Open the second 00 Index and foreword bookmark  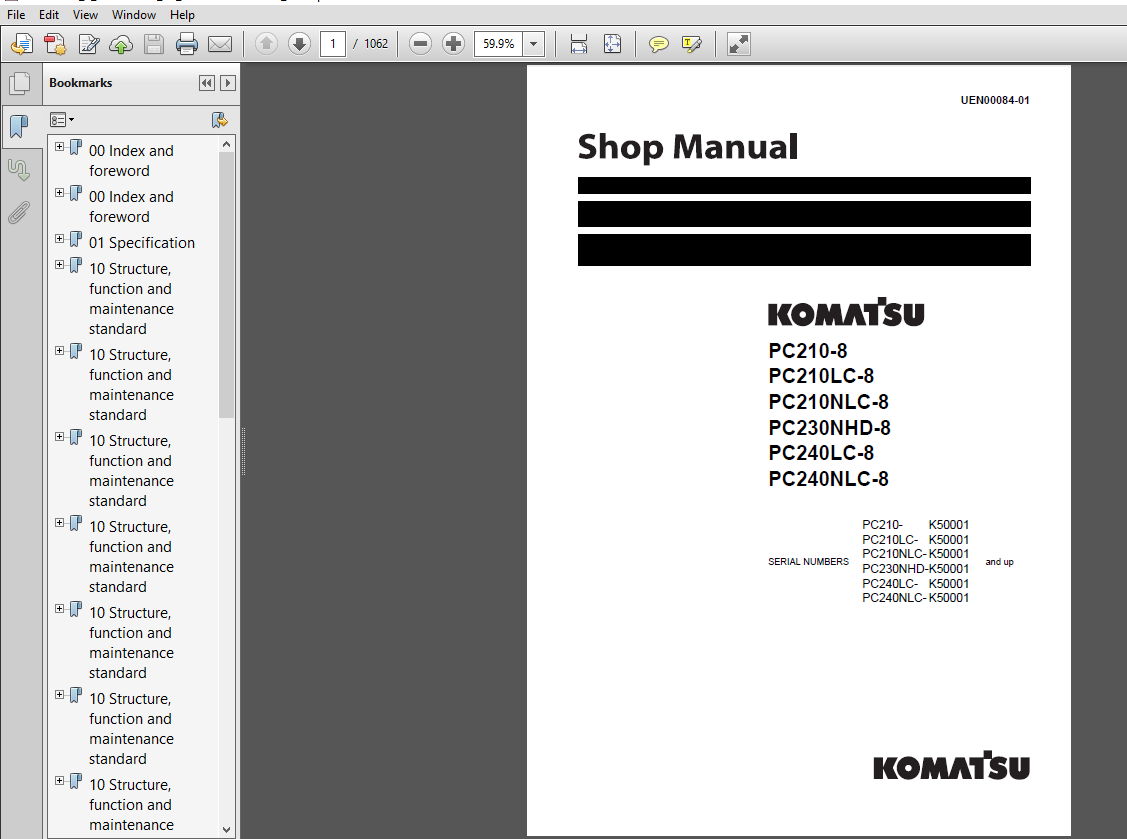(x=131, y=206)
